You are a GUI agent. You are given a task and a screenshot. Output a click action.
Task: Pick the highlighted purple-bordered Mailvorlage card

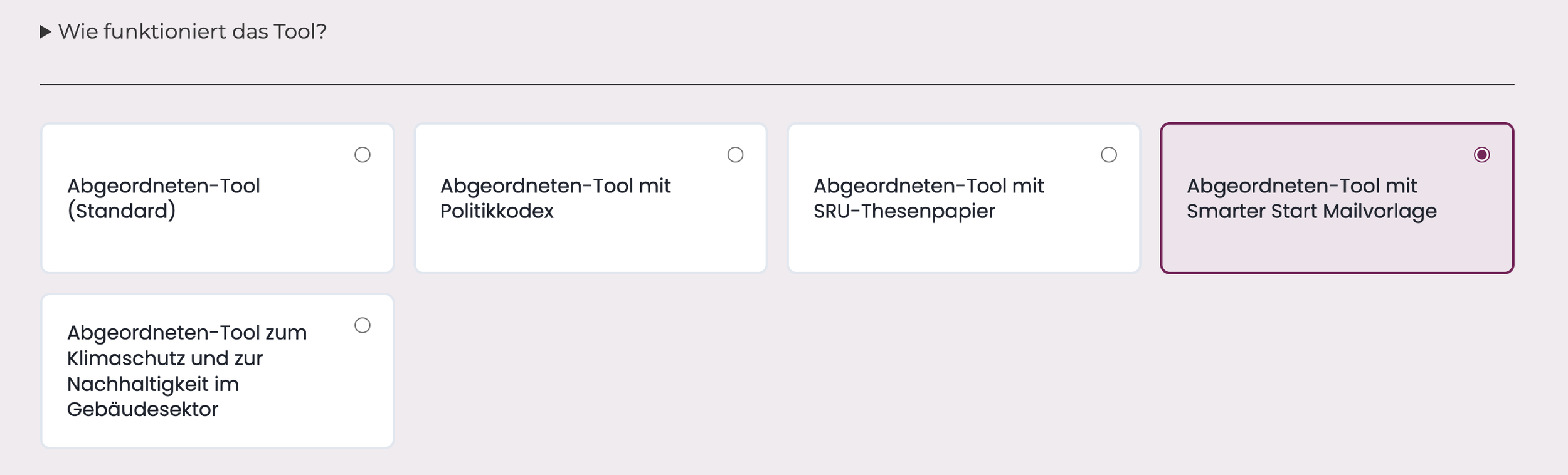[1337, 198]
